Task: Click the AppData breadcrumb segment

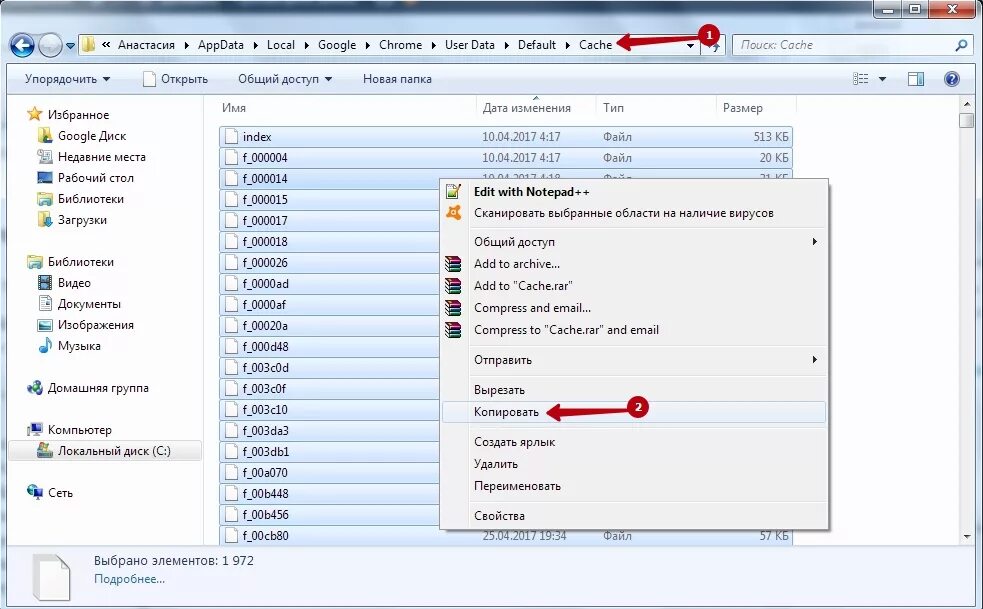Action: [221, 45]
